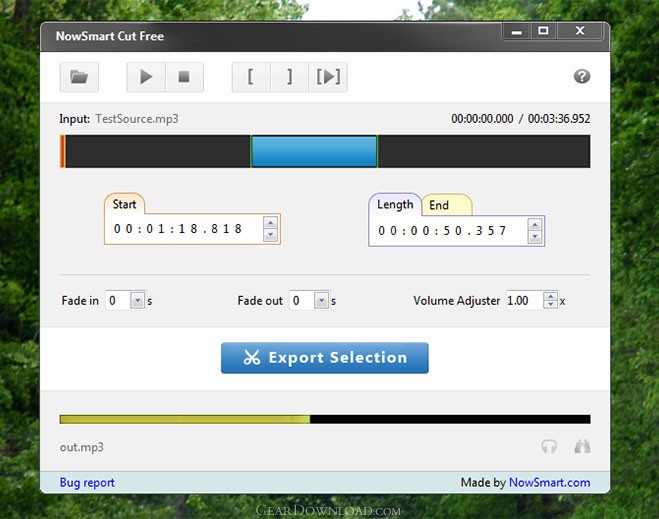Screen dimensions: 659x519
Task: Click the Export Selection button
Action: click(325, 358)
